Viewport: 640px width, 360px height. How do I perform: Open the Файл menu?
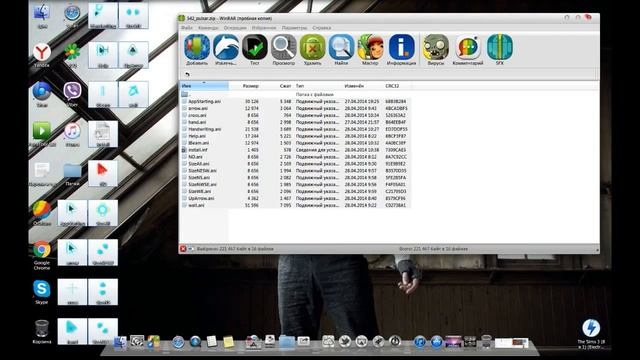tap(187, 28)
